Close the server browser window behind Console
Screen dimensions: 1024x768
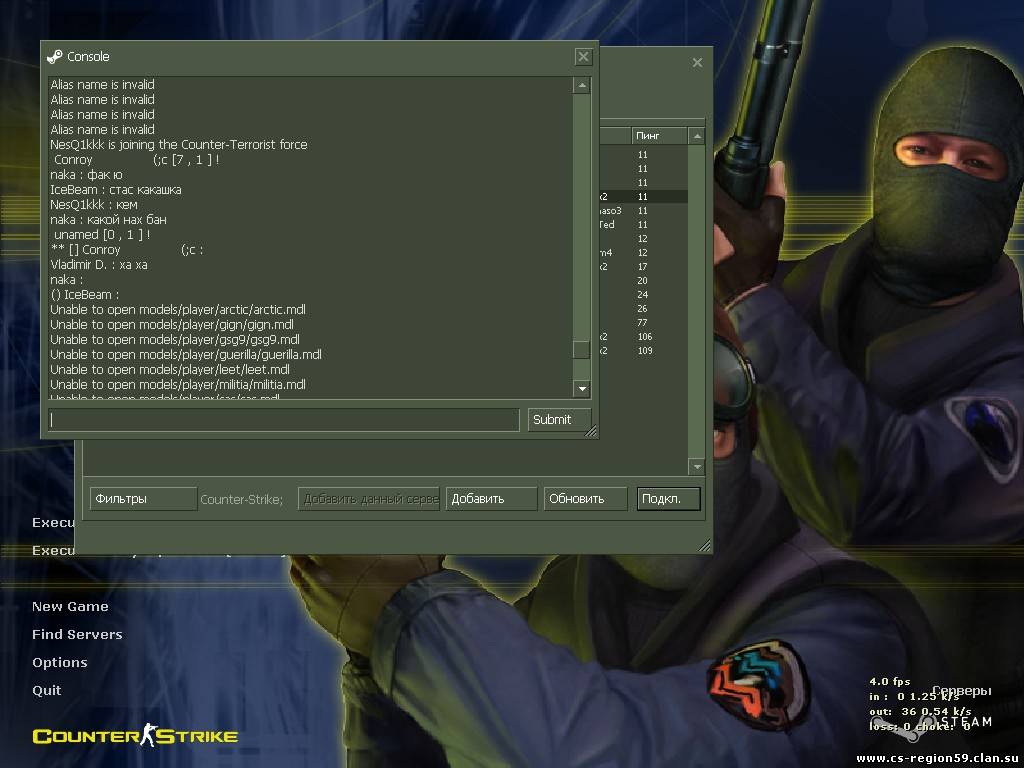697,63
